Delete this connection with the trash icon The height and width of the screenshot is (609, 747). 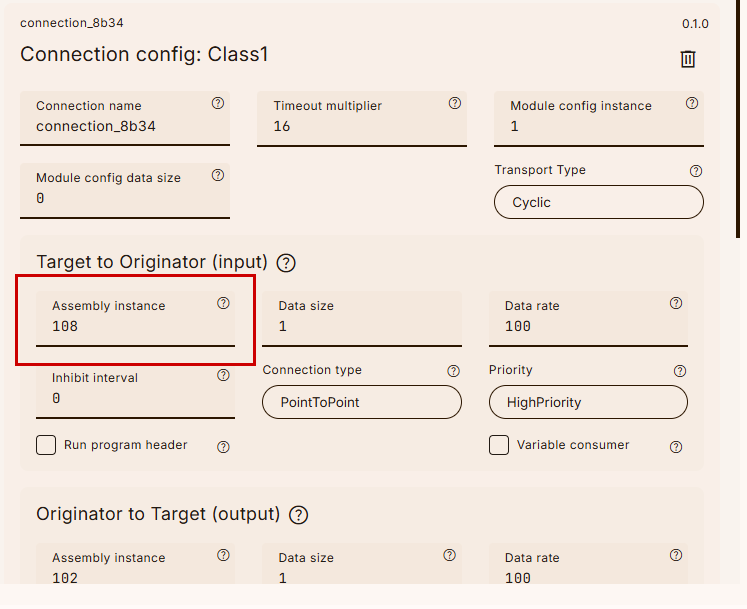coord(688,59)
